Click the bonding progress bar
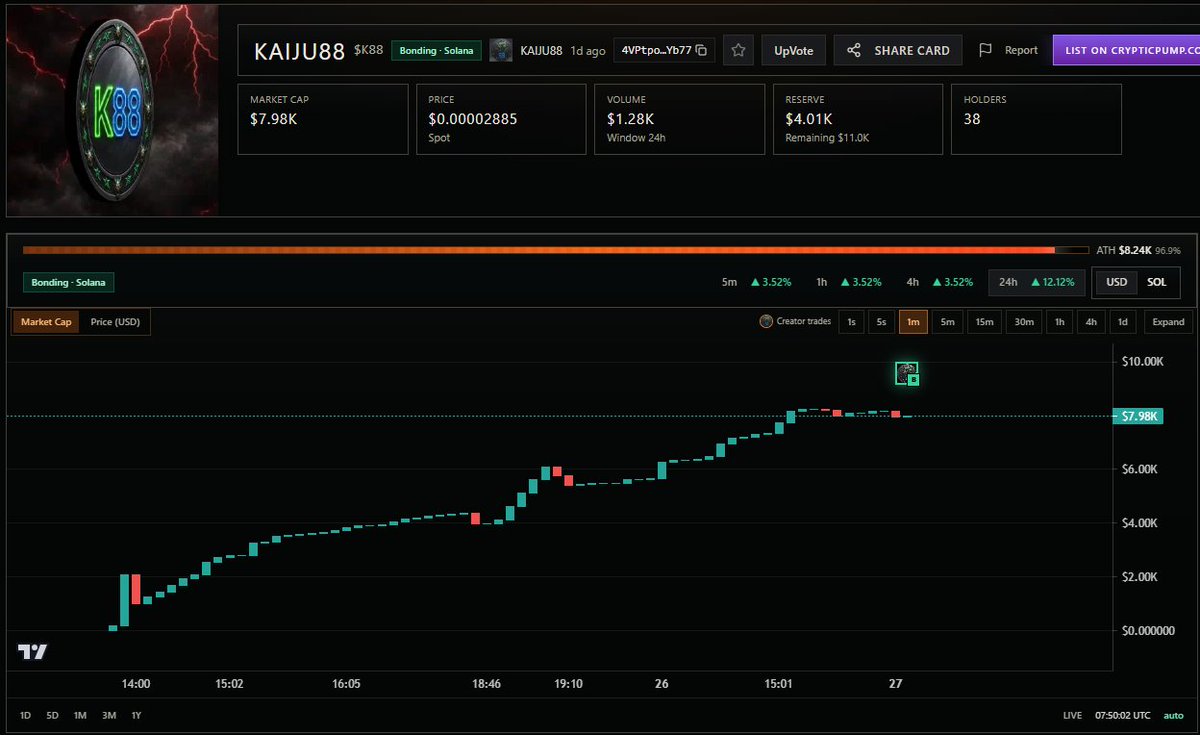 (x=556, y=250)
